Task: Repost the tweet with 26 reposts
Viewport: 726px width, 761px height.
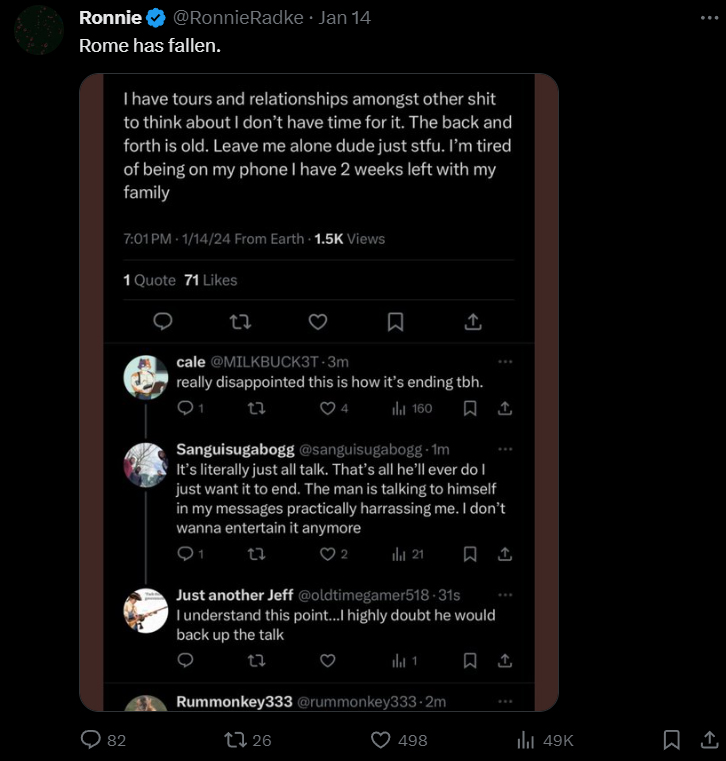Action: (x=235, y=740)
